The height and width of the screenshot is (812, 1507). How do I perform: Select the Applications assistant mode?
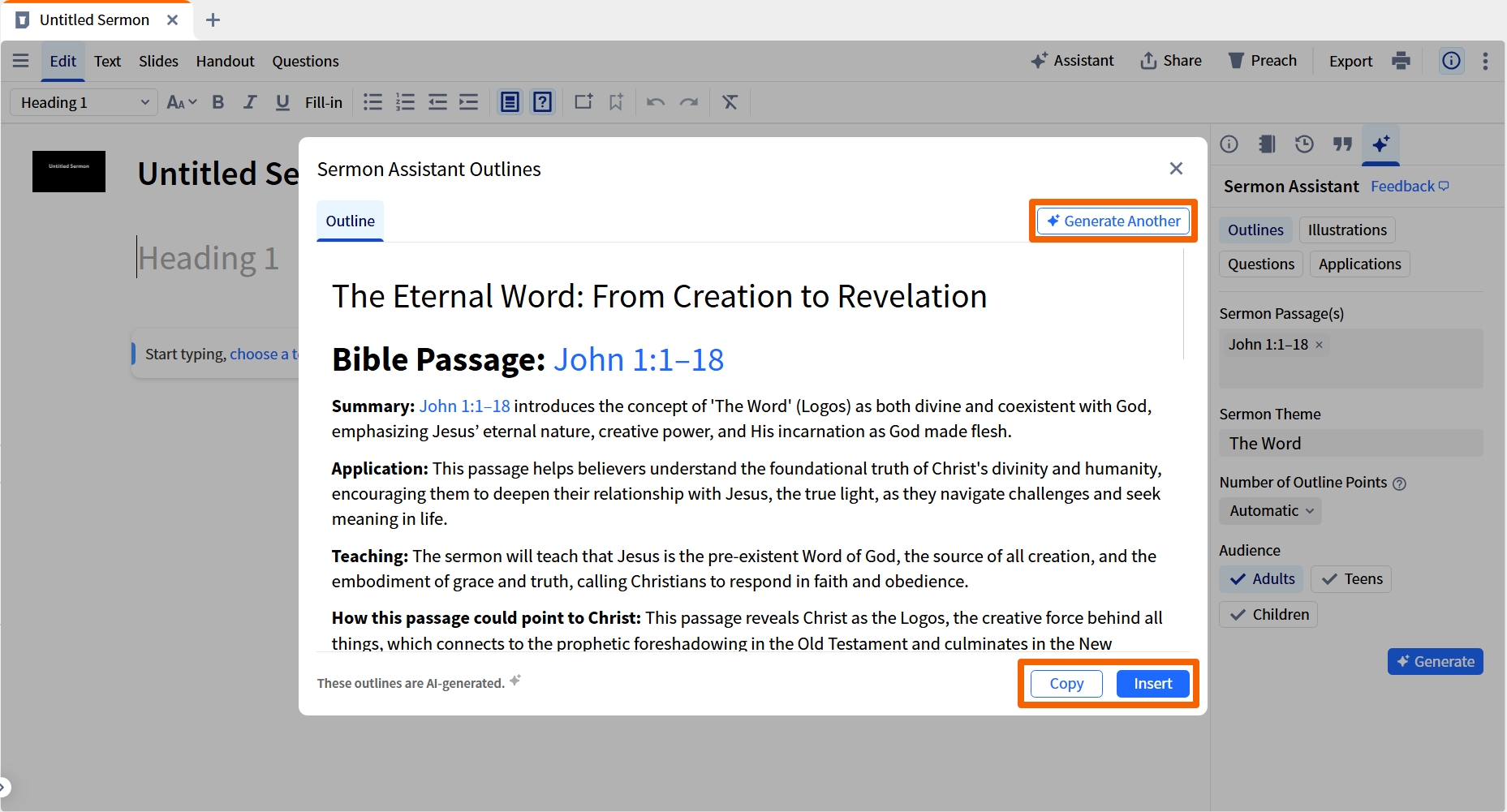1360,264
